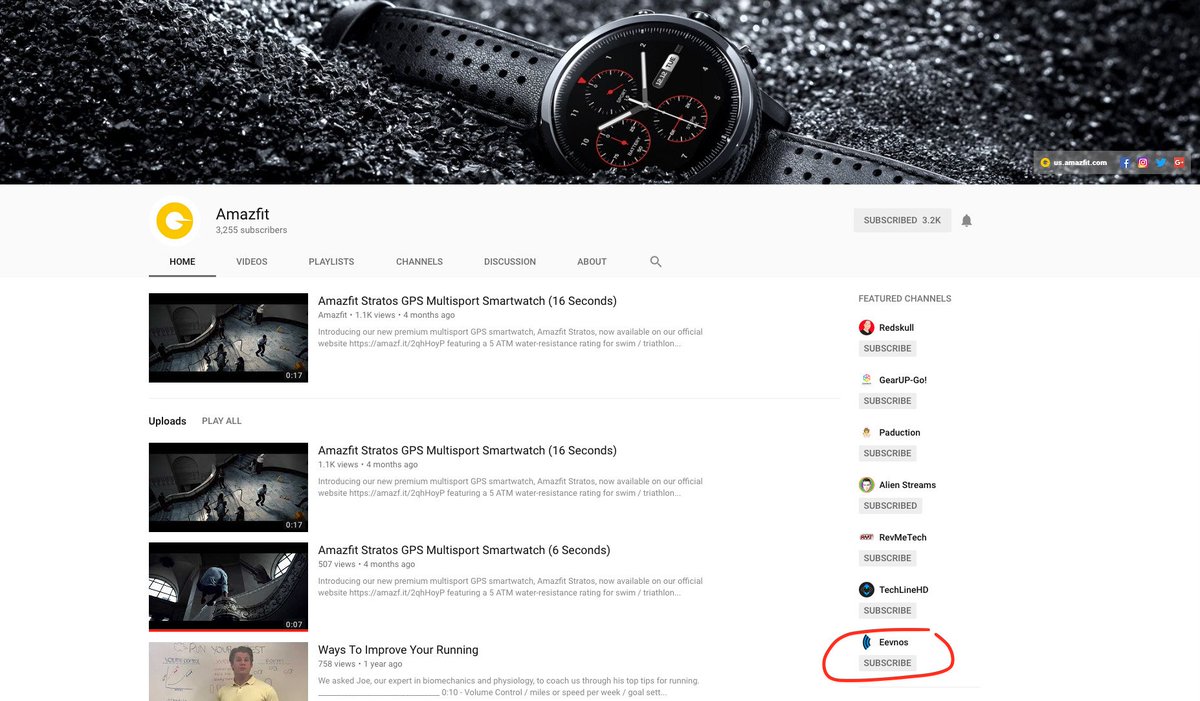Click the 758 views • 1 year ago text
Image resolution: width=1200 pixels, height=701 pixels.
point(360,664)
